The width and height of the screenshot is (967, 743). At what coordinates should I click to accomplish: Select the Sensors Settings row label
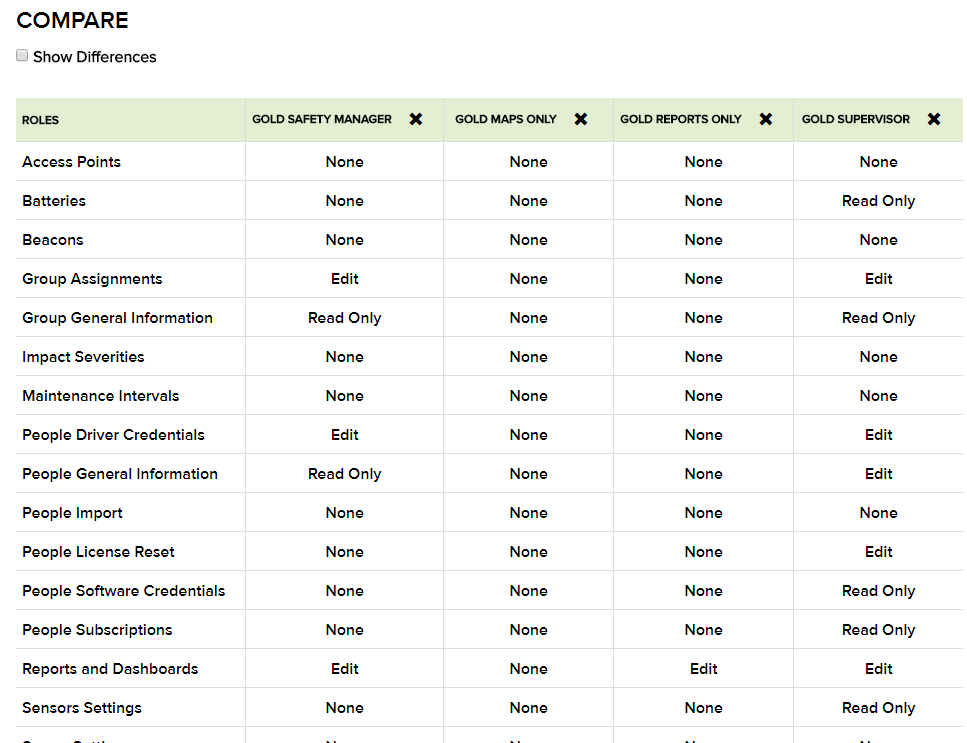82,708
